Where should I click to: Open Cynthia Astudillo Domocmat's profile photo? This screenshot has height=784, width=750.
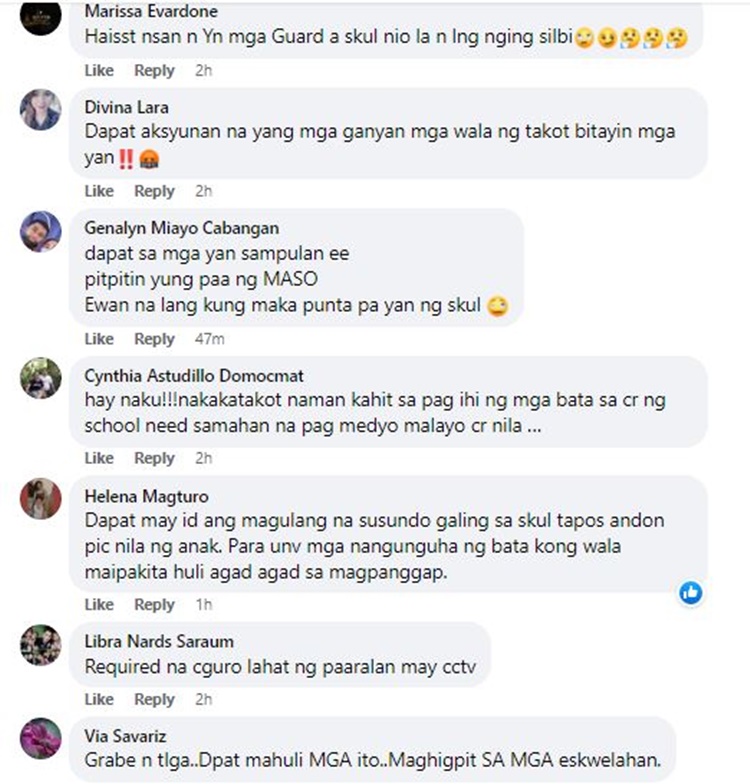tap(40, 378)
